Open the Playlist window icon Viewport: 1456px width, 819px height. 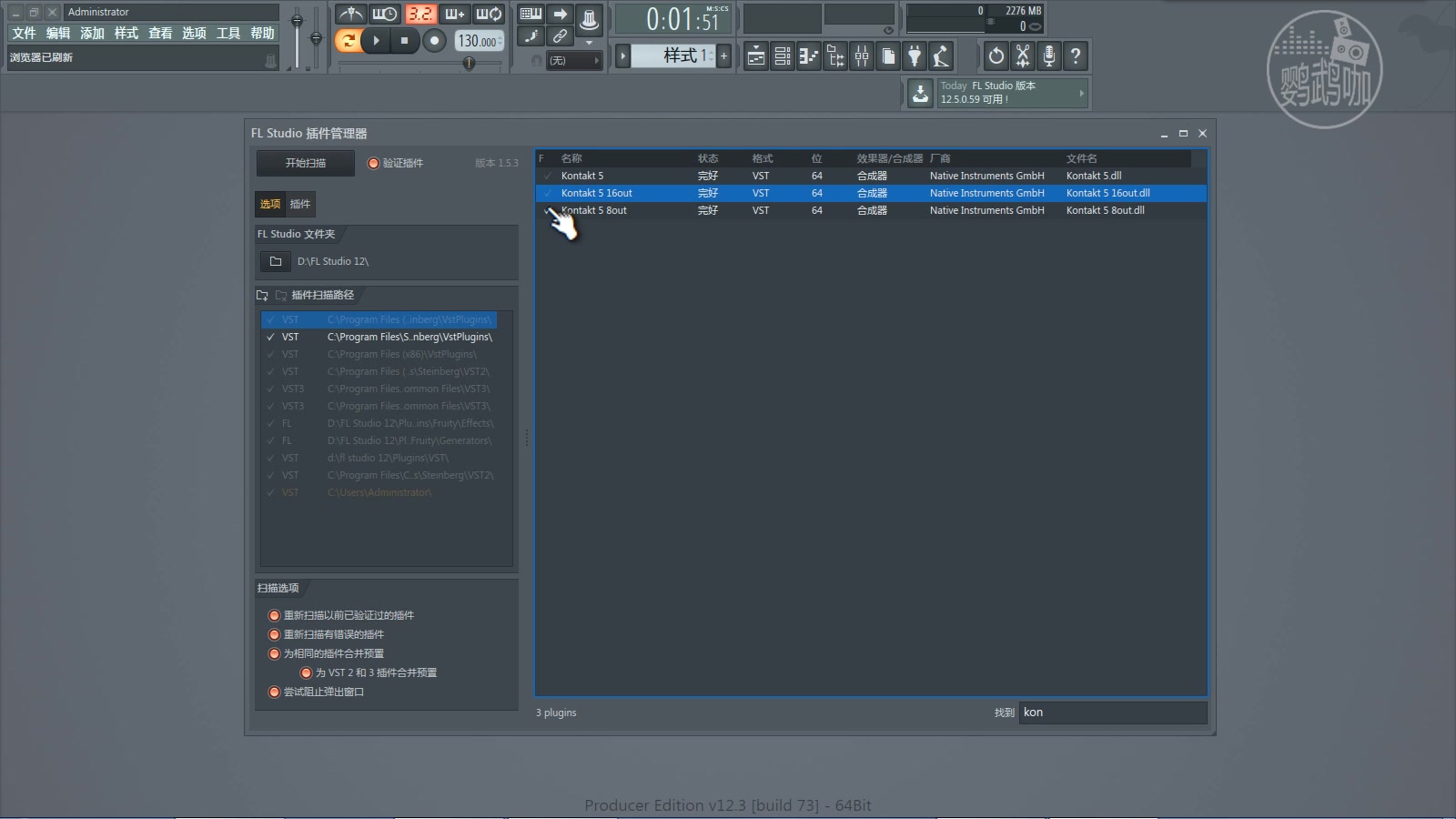click(755, 56)
